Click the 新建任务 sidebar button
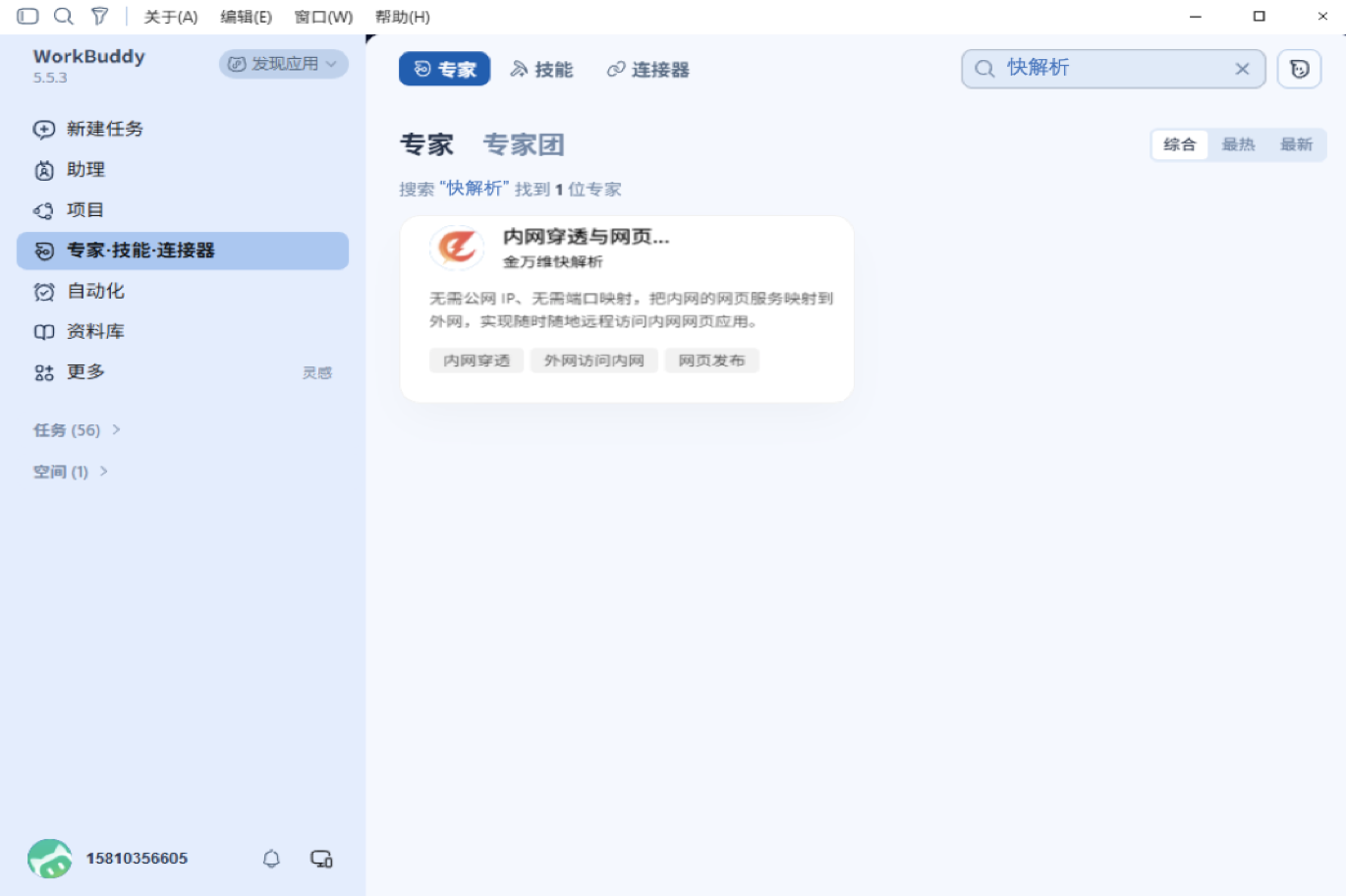1346x896 pixels. tap(88, 129)
